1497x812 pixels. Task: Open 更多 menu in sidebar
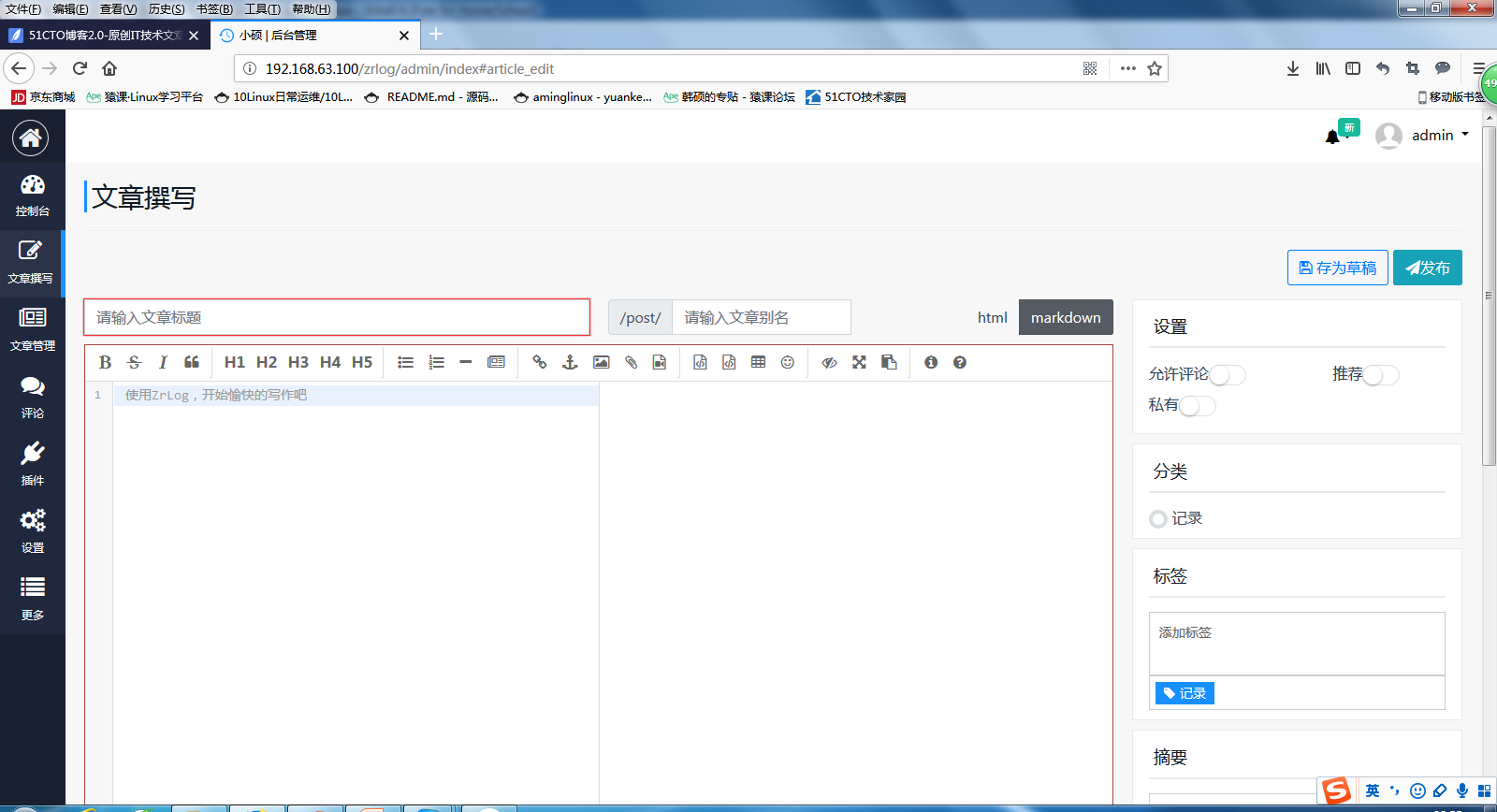33,601
